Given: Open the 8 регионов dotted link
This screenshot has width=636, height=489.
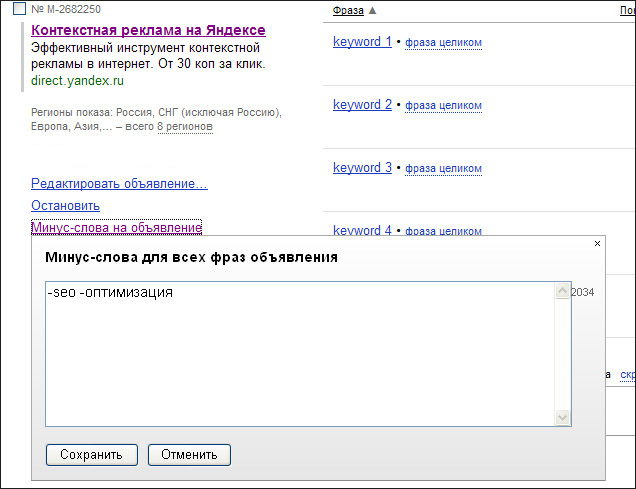Looking at the screenshot, I should [185, 127].
